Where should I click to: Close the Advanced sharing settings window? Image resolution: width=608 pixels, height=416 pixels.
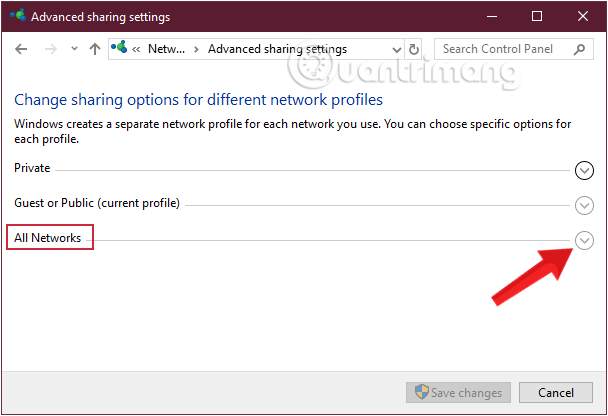tap(583, 17)
